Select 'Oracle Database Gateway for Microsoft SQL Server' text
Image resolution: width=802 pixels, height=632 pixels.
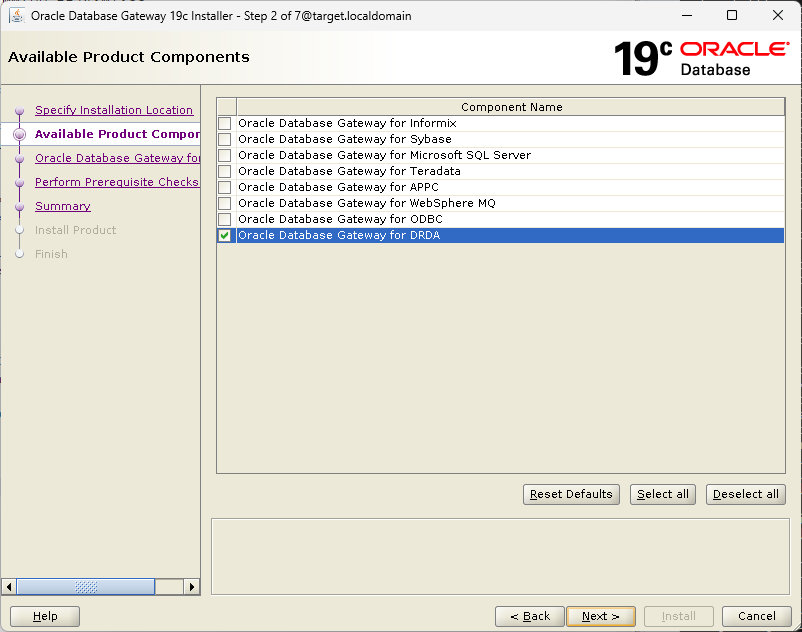385,155
